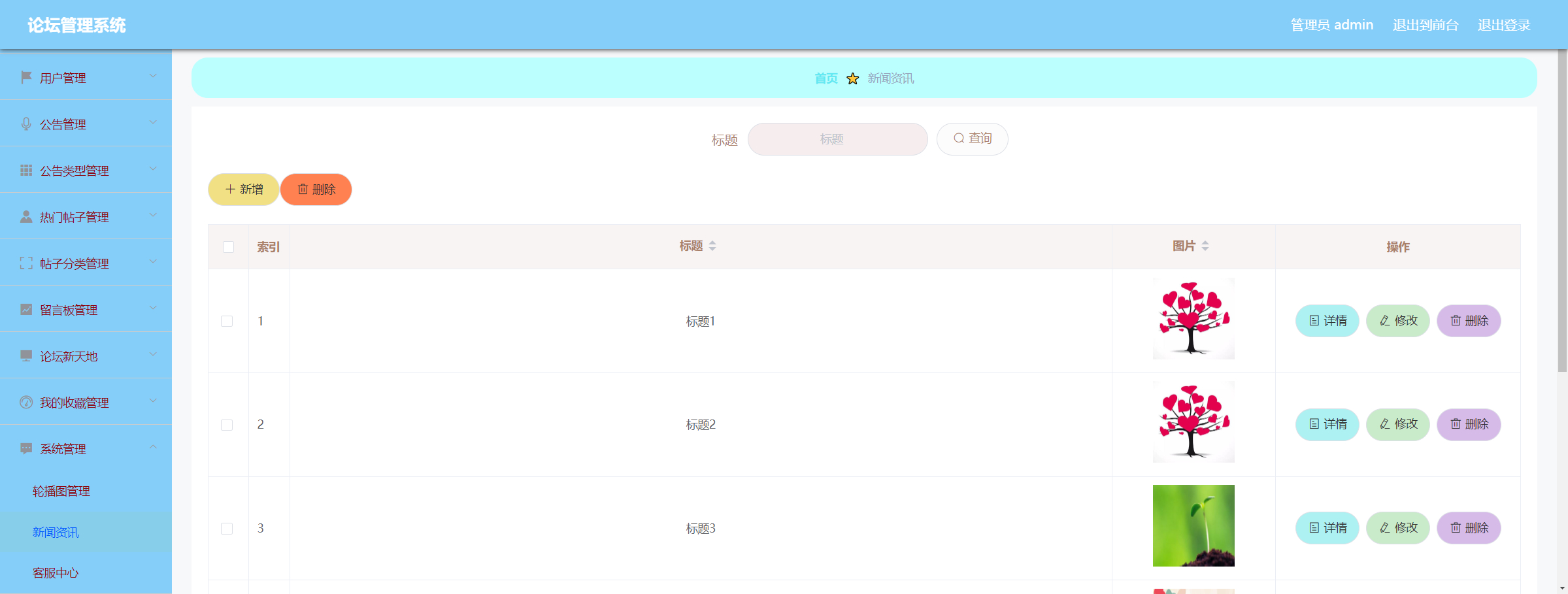Expand the 我的收藏管理 menu chevron
The image size is (1568, 594).
153,401
